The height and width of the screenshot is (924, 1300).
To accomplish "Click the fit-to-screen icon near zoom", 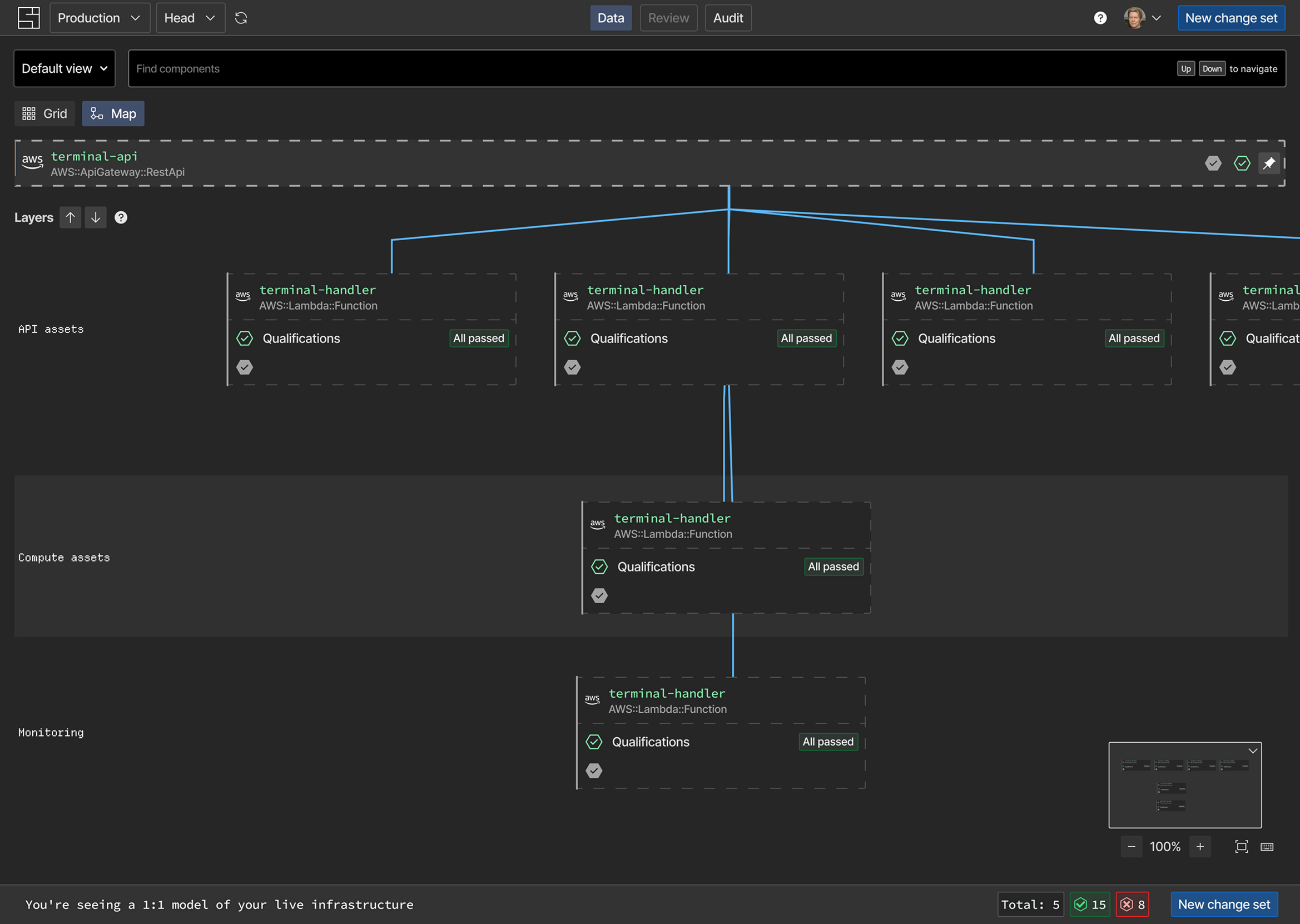I will click(x=1242, y=847).
